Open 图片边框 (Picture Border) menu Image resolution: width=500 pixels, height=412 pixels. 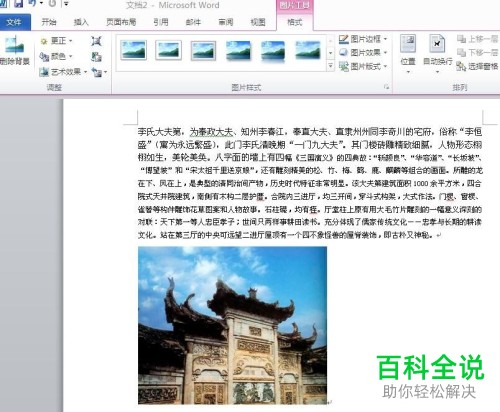tap(363, 39)
